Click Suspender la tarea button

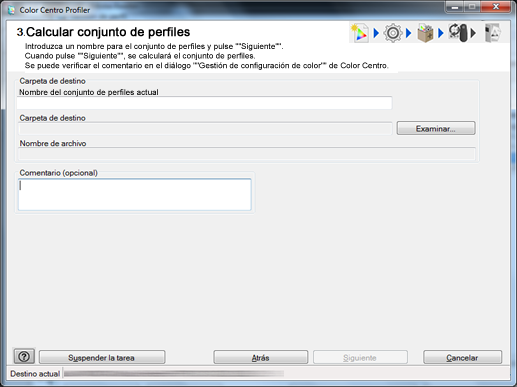[102, 357]
